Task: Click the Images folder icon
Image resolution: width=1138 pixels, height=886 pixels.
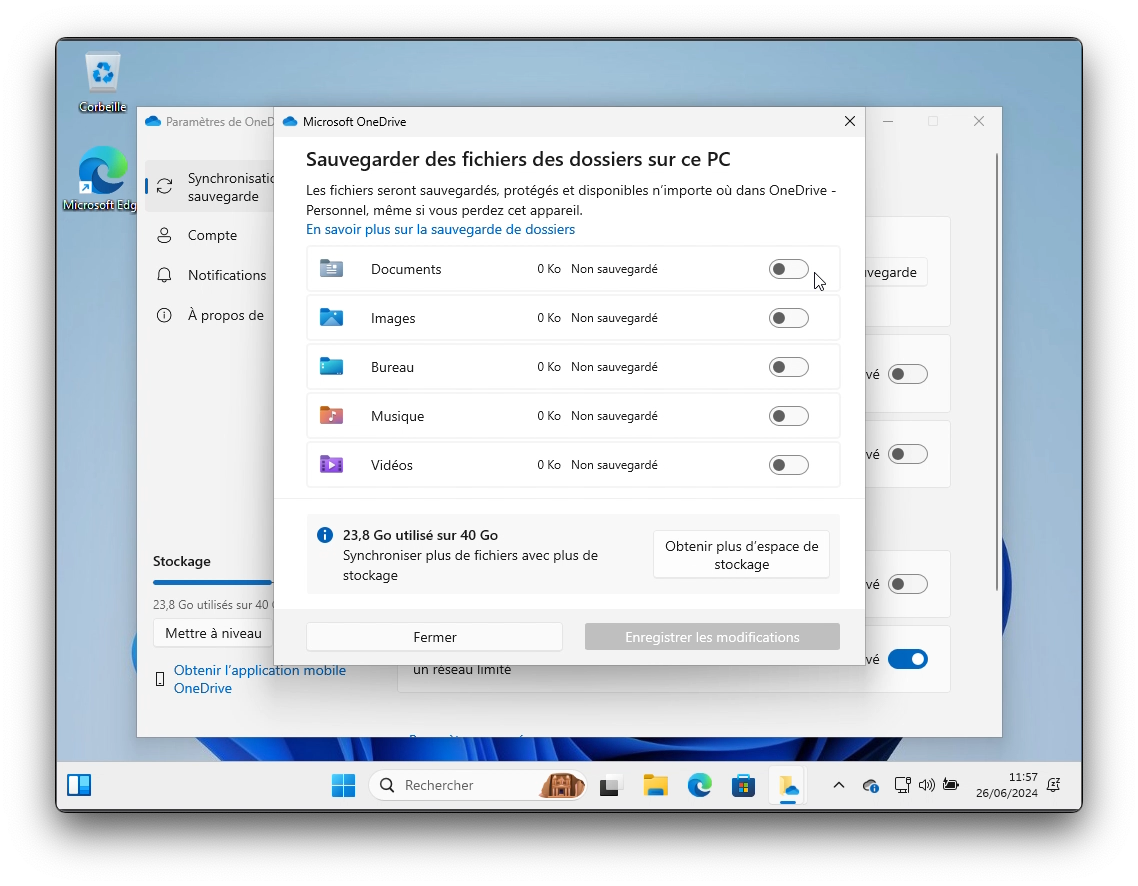Action: click(331, 318)
